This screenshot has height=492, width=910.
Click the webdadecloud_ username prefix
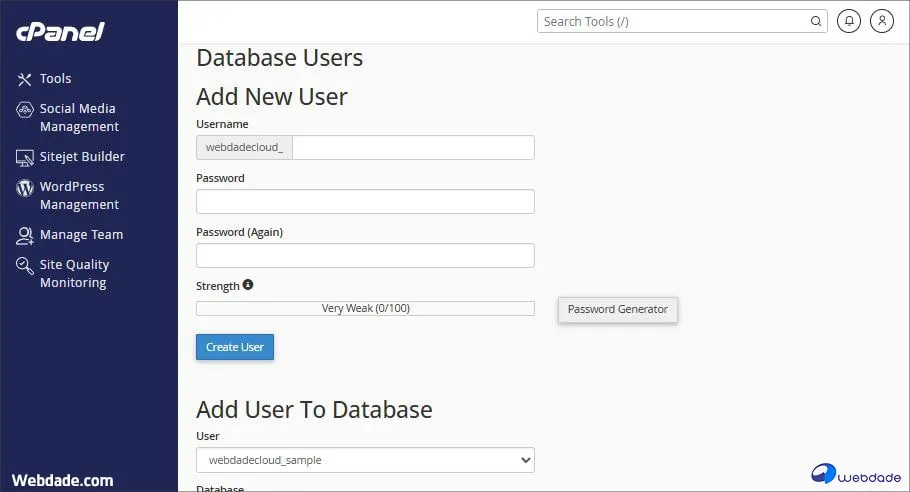pos(244,147)
